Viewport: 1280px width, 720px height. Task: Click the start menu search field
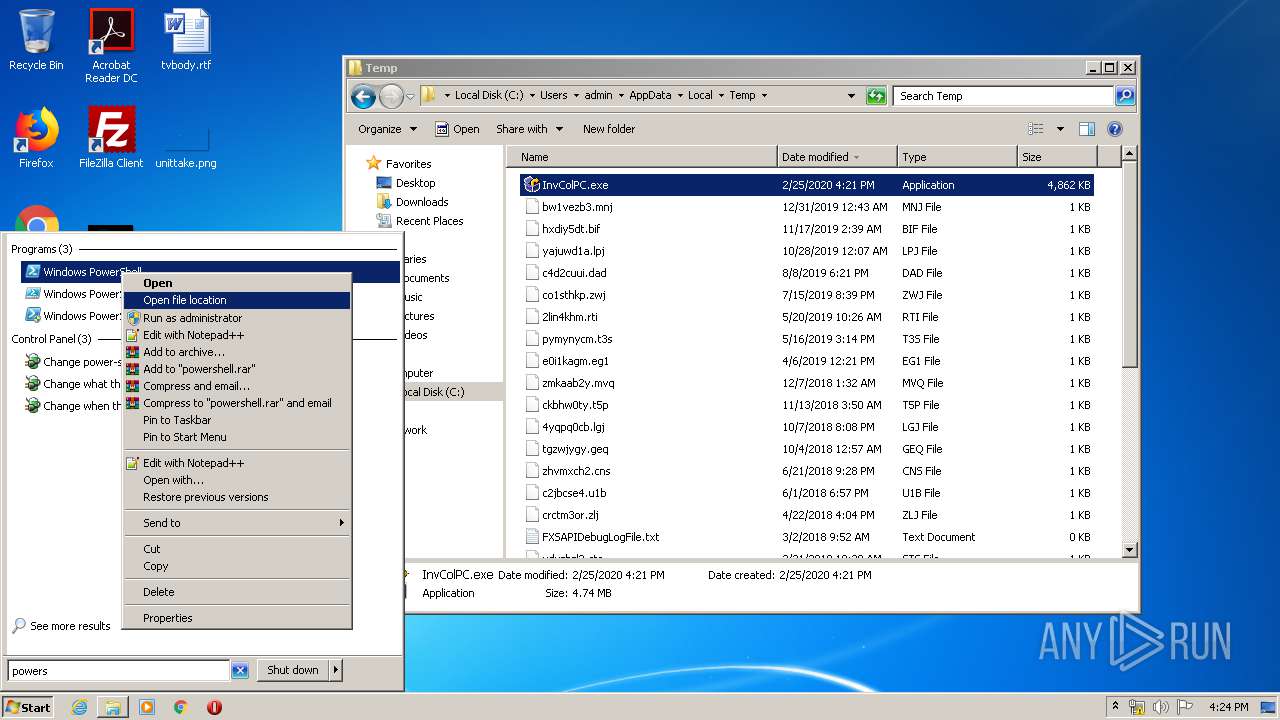tap(118, 671)
